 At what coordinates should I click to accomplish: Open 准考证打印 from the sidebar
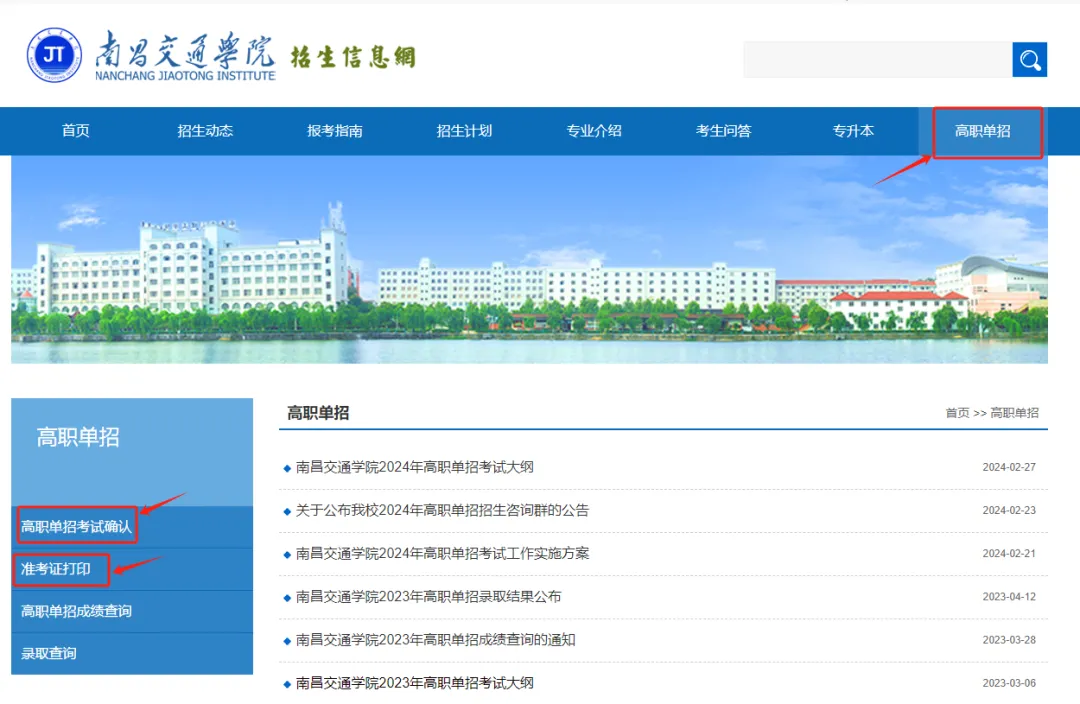click(57, 569)
